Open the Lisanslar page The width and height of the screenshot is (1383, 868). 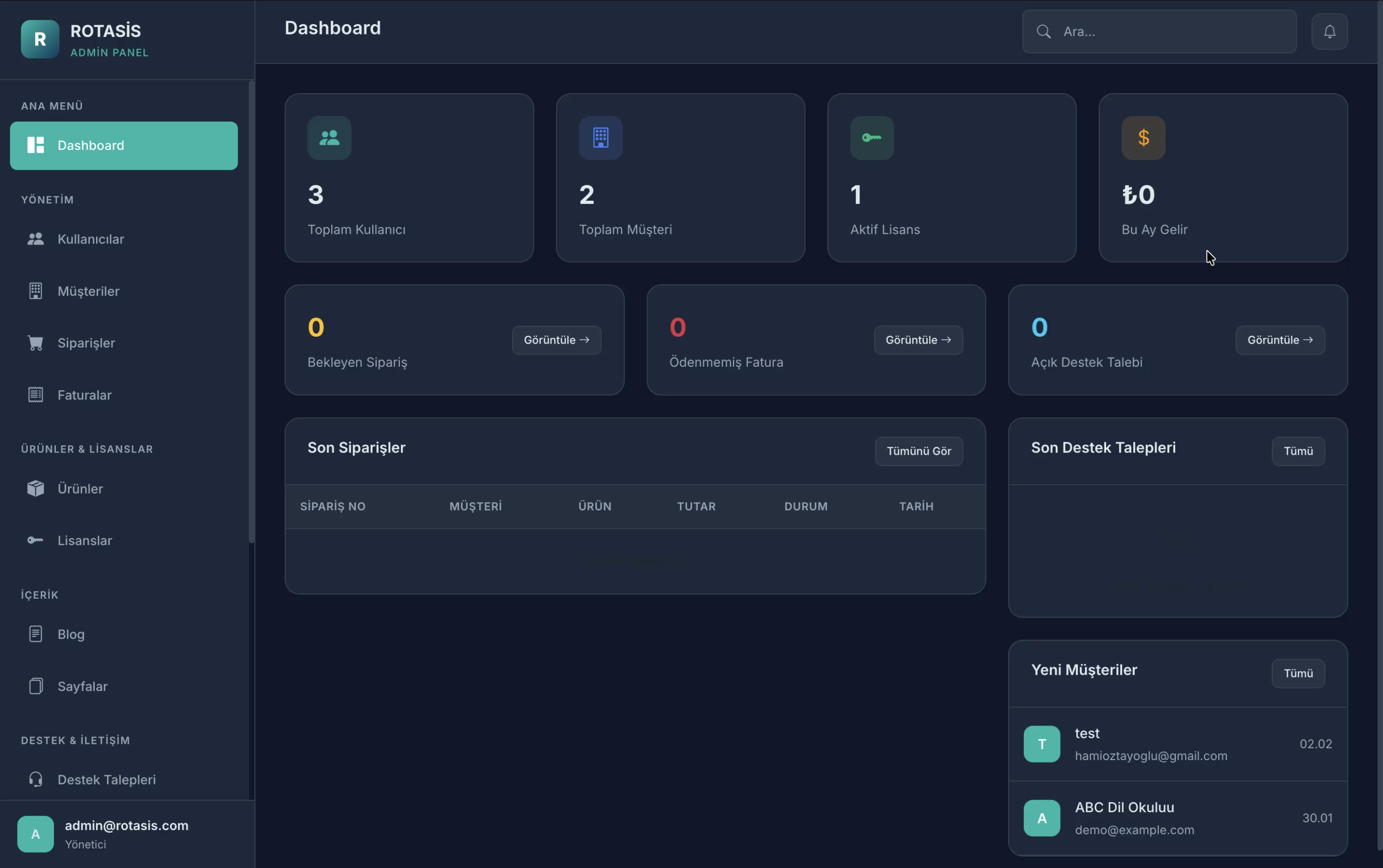click(x=124, y=540)
